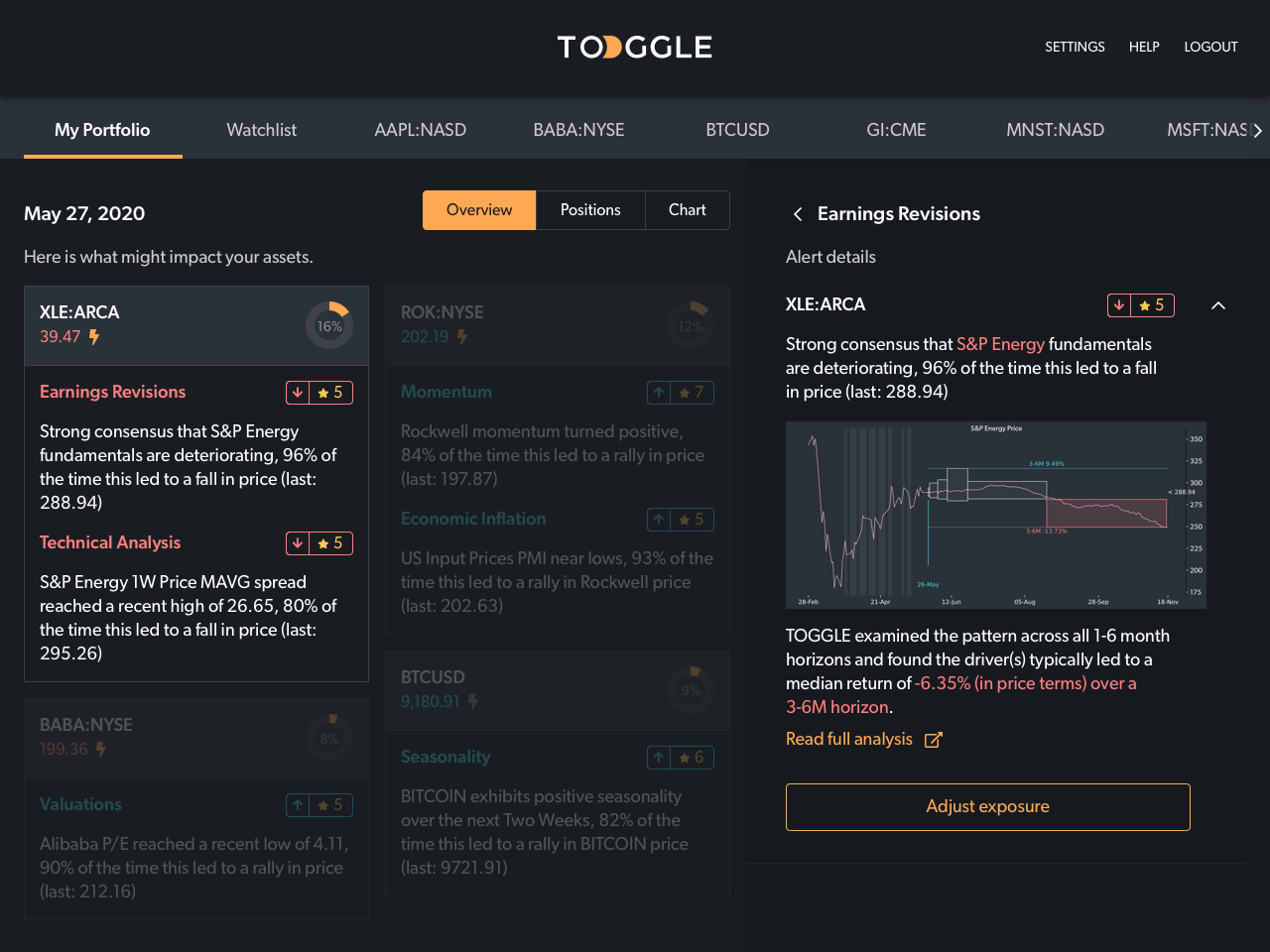The image size is (1270, 952).
Task: Click the Adjust exposure button
Action: pos(987,806)
